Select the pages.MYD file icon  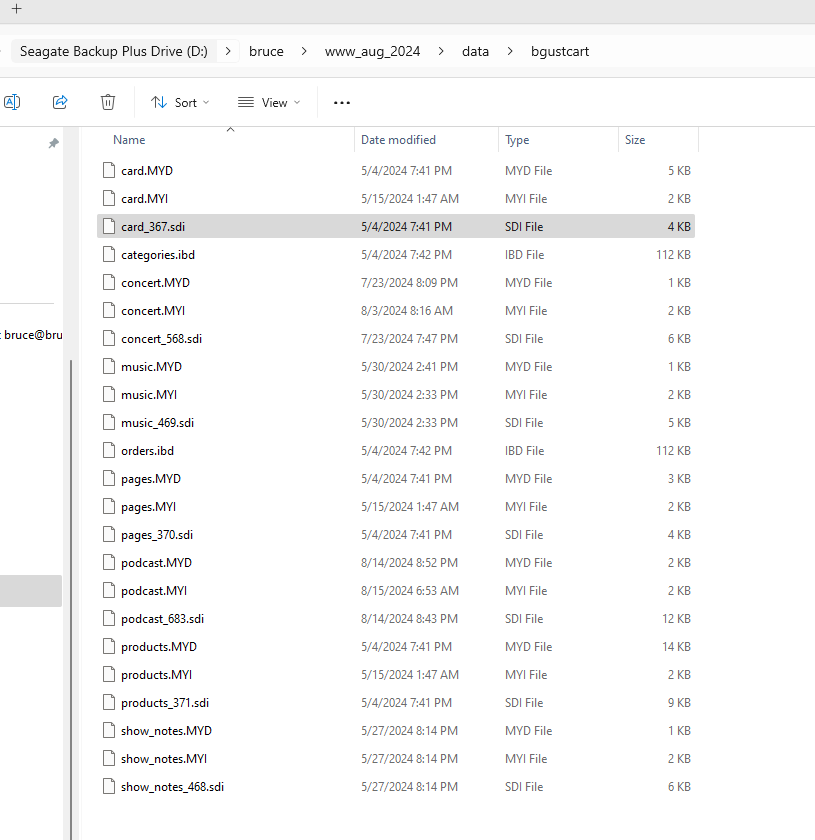[x=109, y=478]
